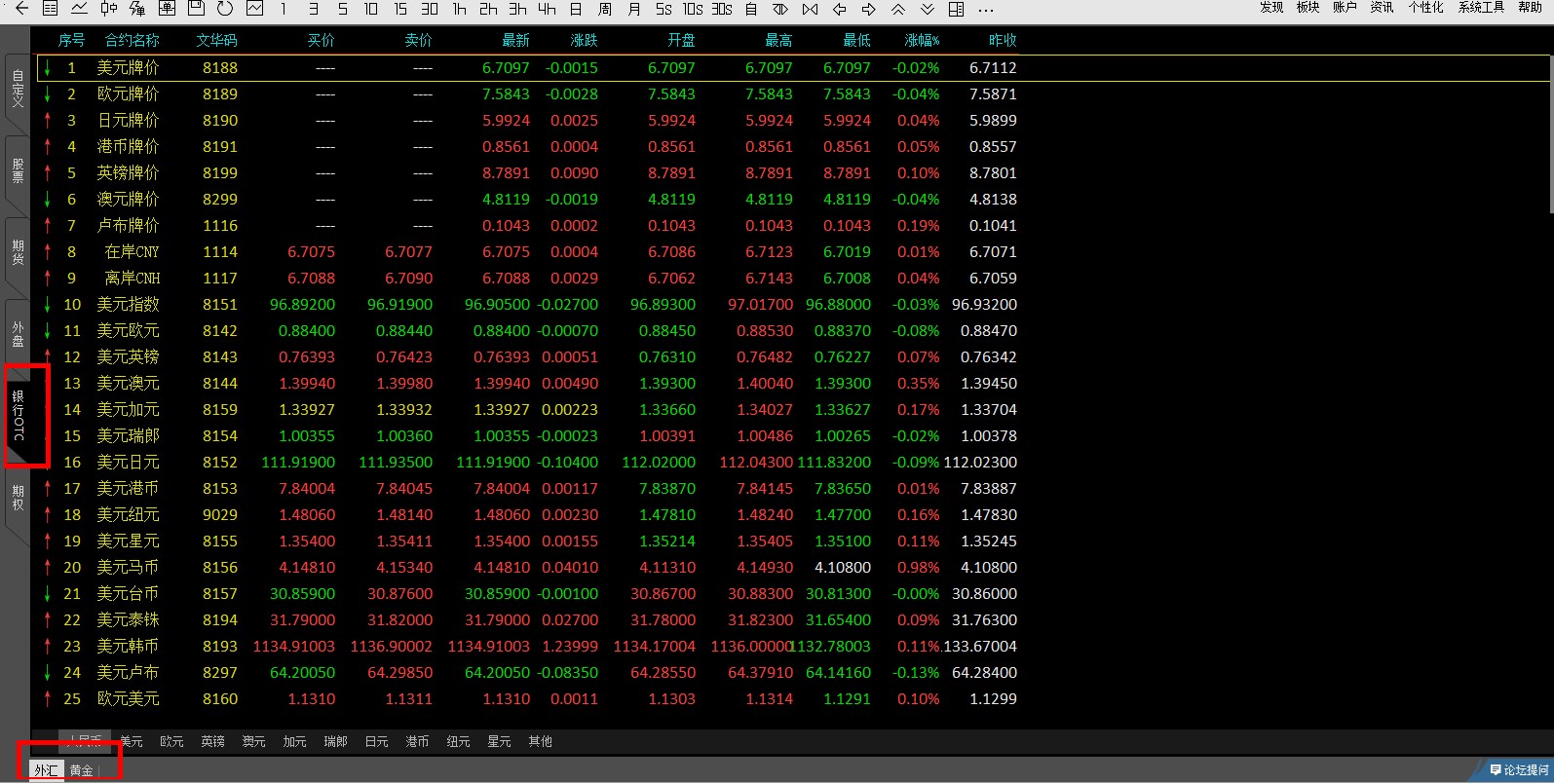Viewport: 1554px width, 784px height.
Task: Switch to the time-share line chart icon
Action: [79, 9]
